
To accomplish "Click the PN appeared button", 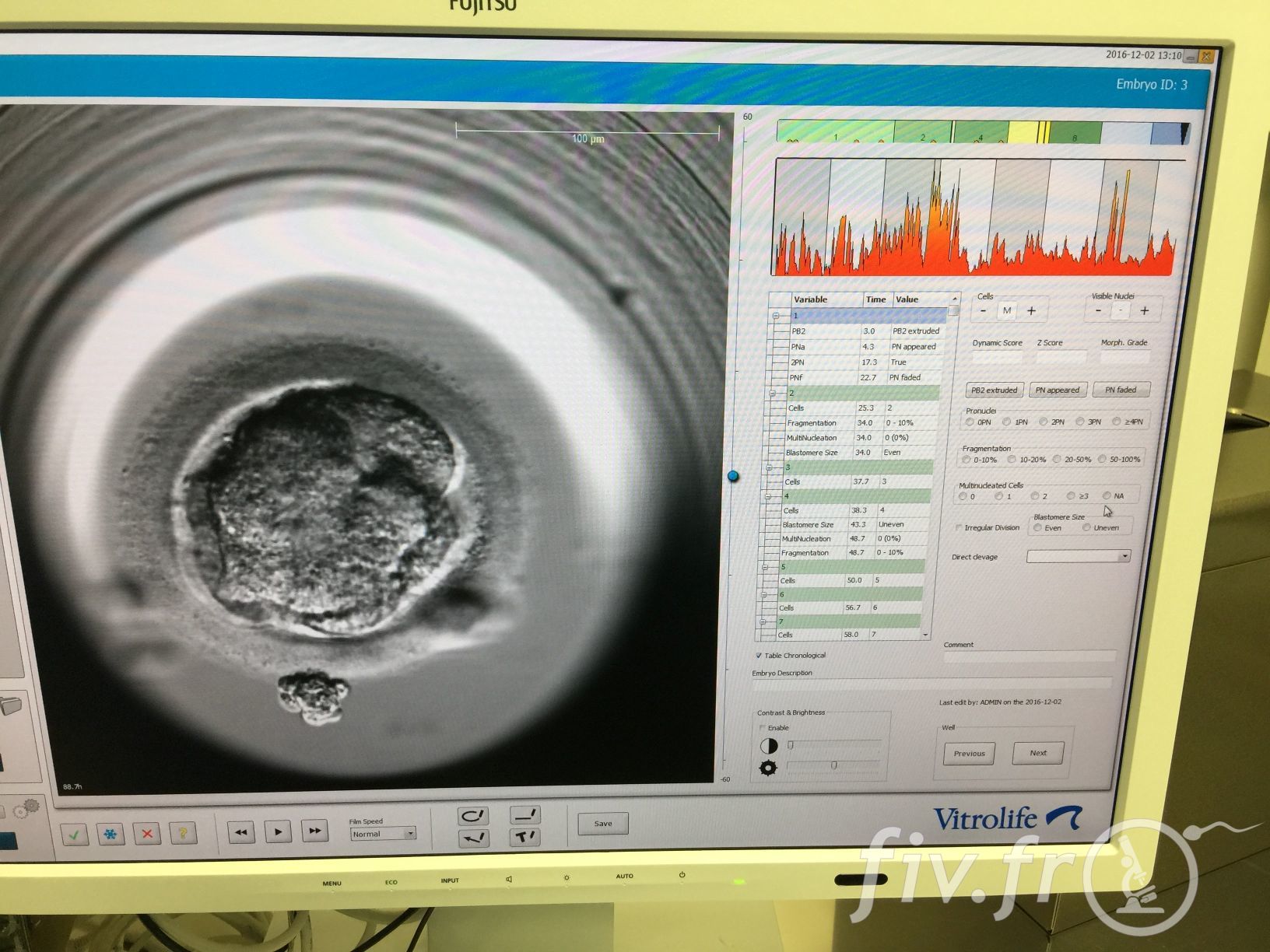I will (1057, 390).
